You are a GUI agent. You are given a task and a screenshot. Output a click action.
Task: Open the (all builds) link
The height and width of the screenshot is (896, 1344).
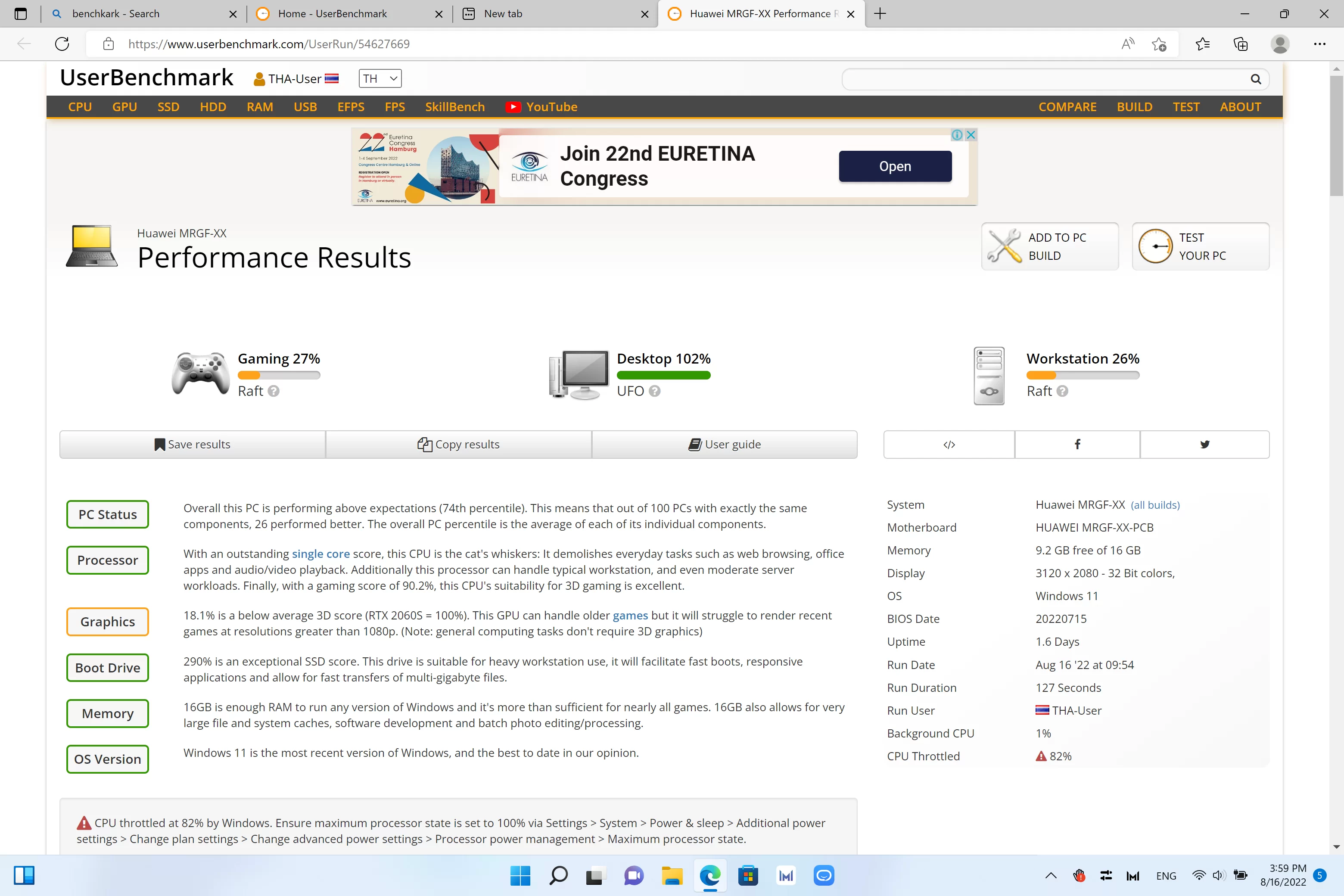[1155, 505]
